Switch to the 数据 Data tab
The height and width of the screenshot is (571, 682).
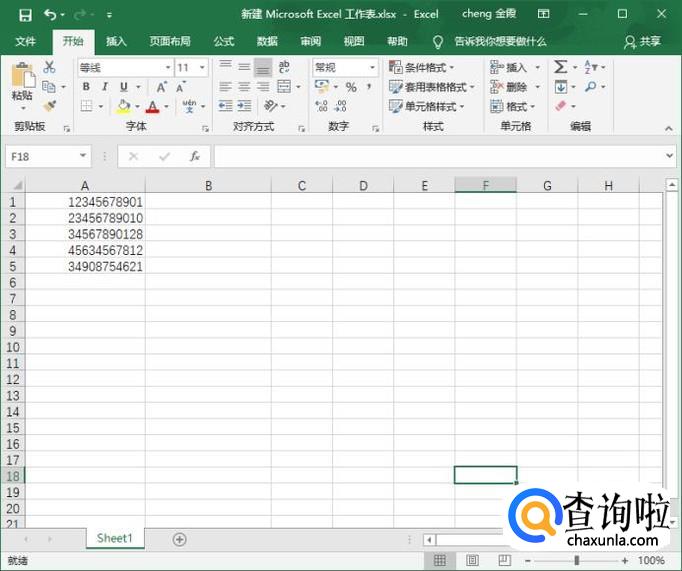click(267, 41)
